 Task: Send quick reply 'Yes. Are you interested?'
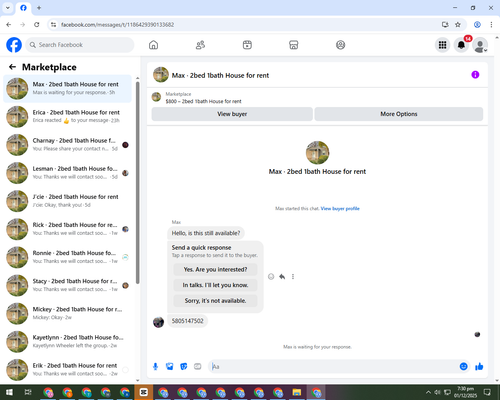pos(215,269)
